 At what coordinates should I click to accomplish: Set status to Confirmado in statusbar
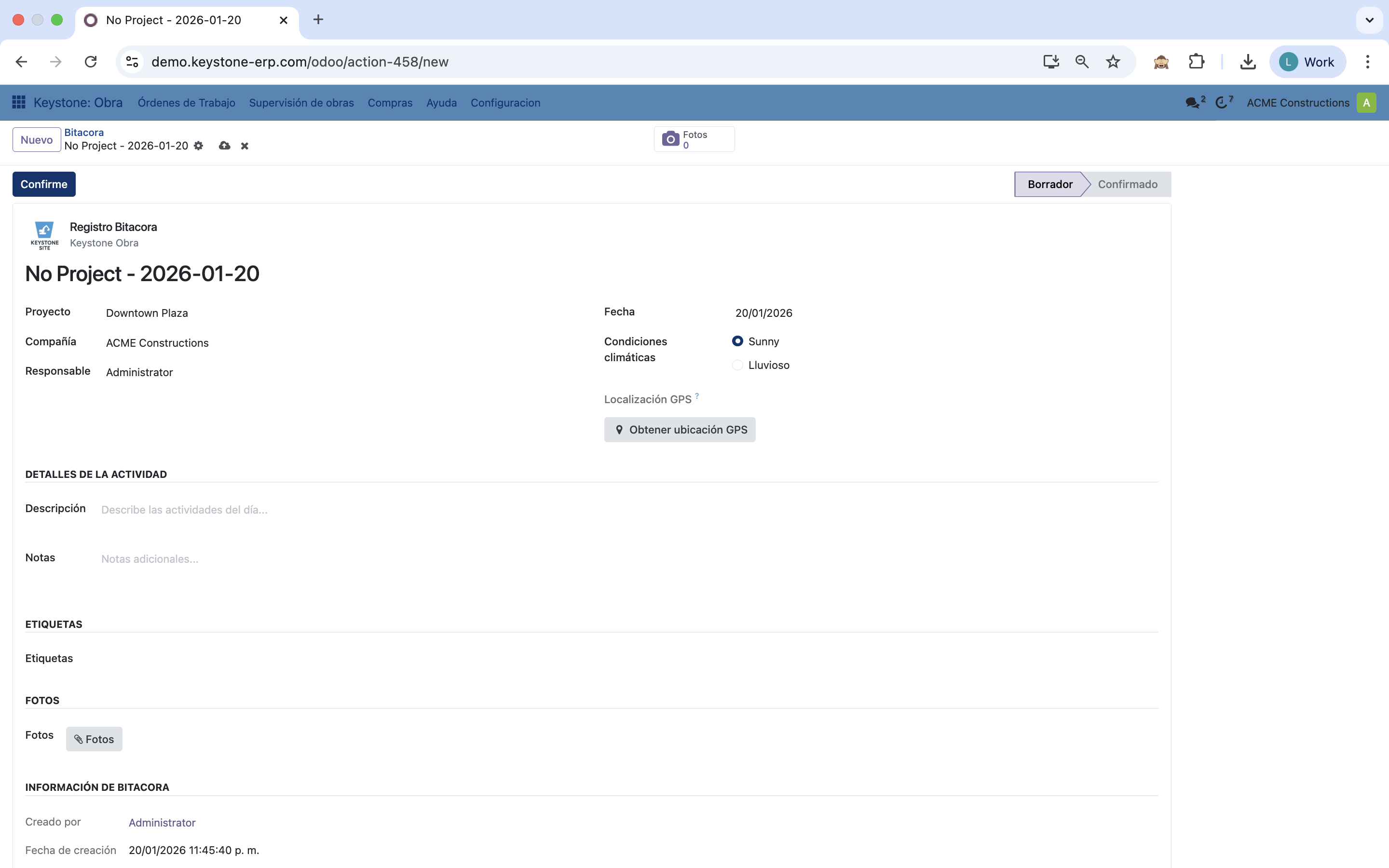tap(1127, 184)
